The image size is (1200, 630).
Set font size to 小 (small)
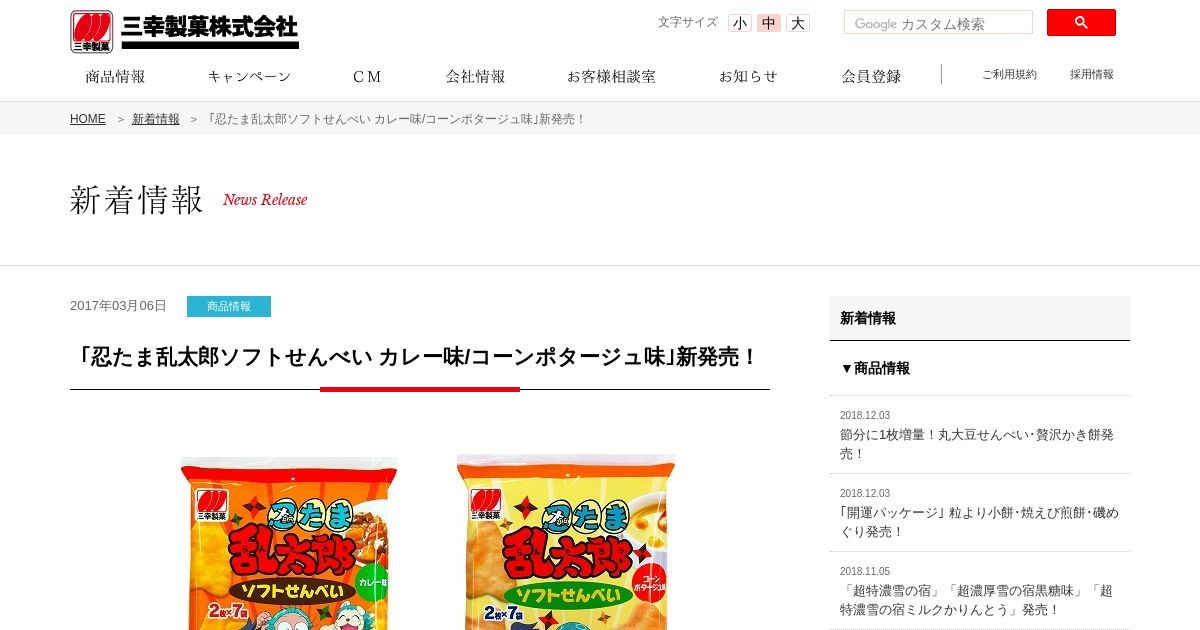(x=740, y=23)
